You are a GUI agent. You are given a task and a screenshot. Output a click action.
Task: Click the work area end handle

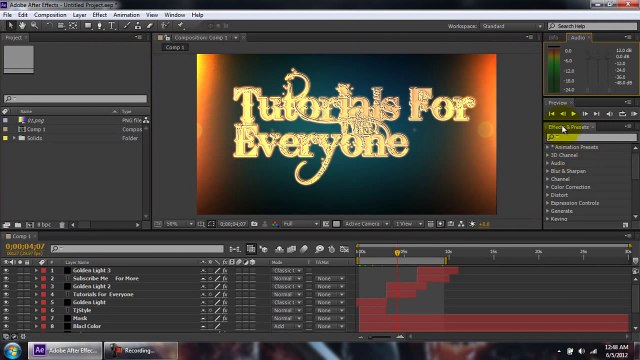coord(446,260)
